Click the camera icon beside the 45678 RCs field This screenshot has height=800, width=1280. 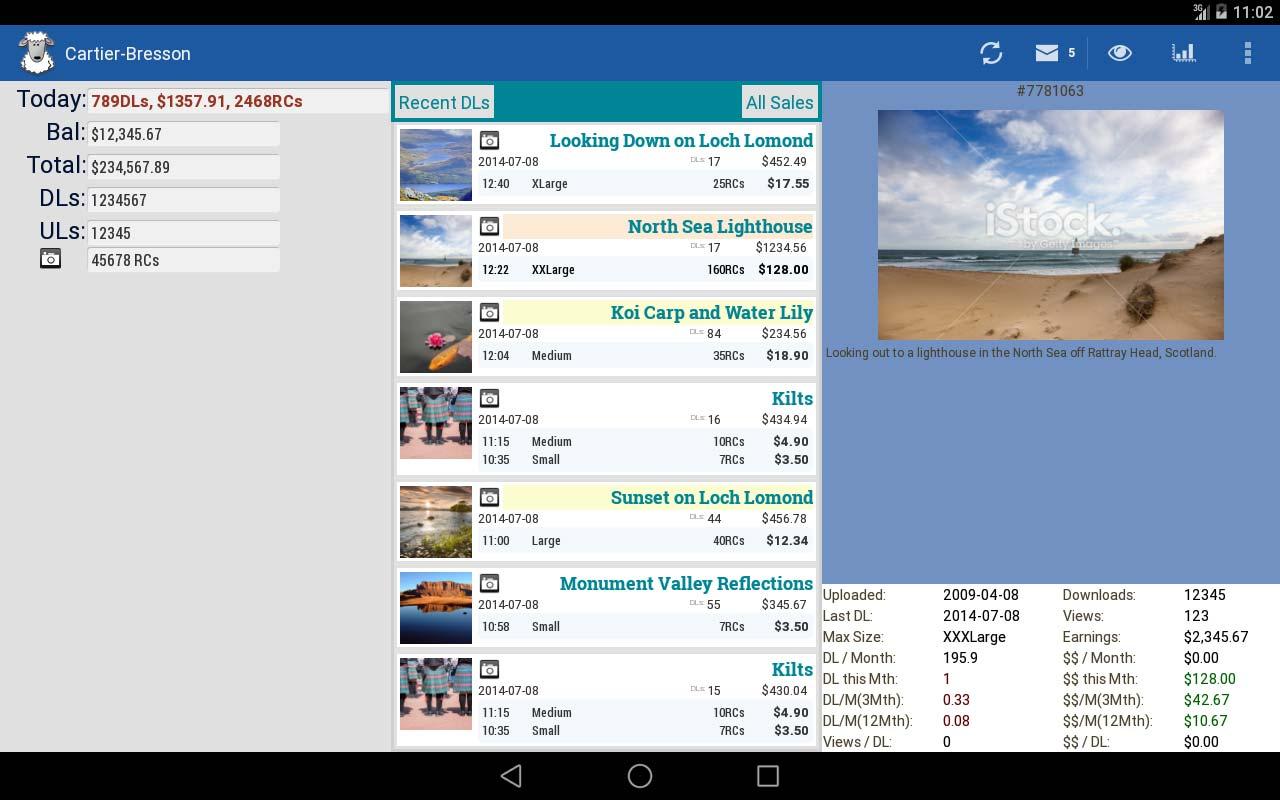point(50,258)
